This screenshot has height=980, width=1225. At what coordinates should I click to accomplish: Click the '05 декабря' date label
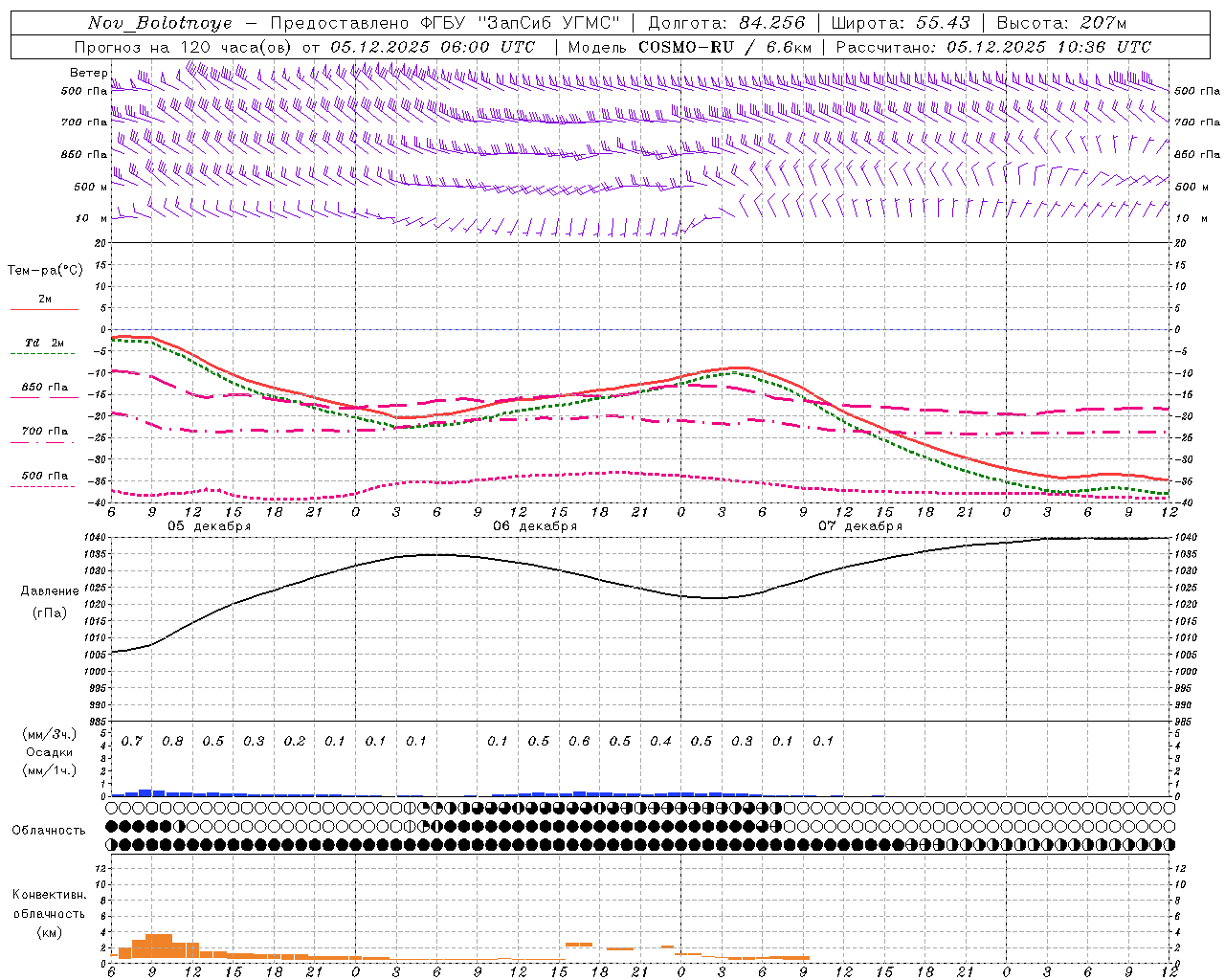click(210, 526)
